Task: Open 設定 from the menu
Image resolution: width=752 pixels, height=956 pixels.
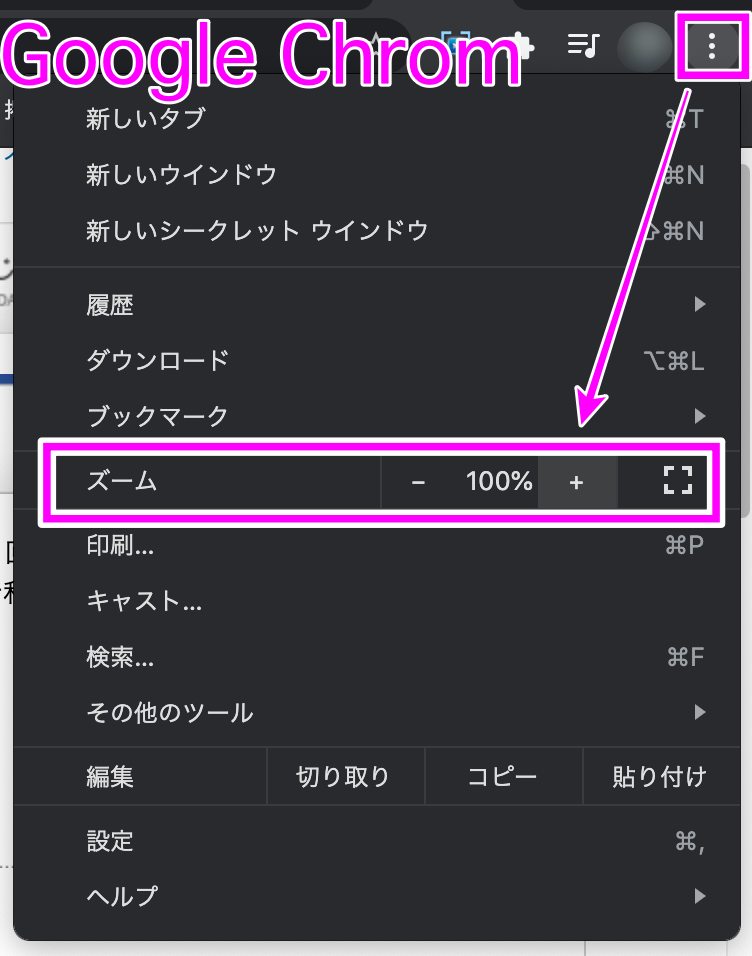Action: coord(377,841)
